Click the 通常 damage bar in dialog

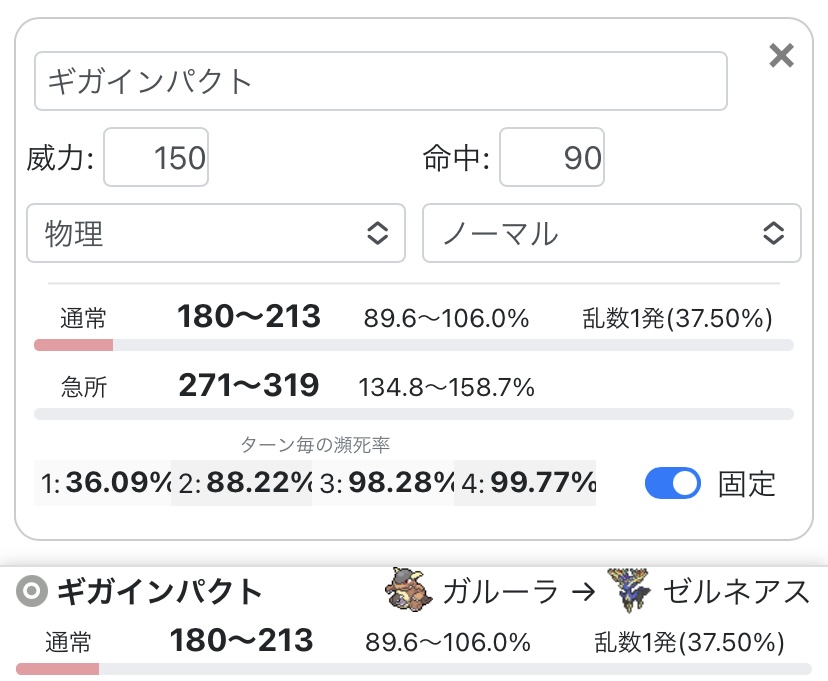[413, 345]
